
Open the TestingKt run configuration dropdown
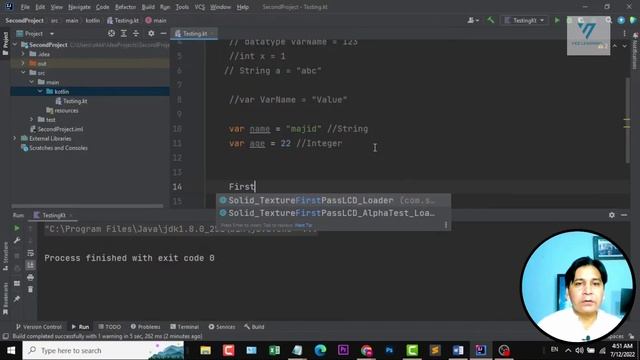(524, 20)
